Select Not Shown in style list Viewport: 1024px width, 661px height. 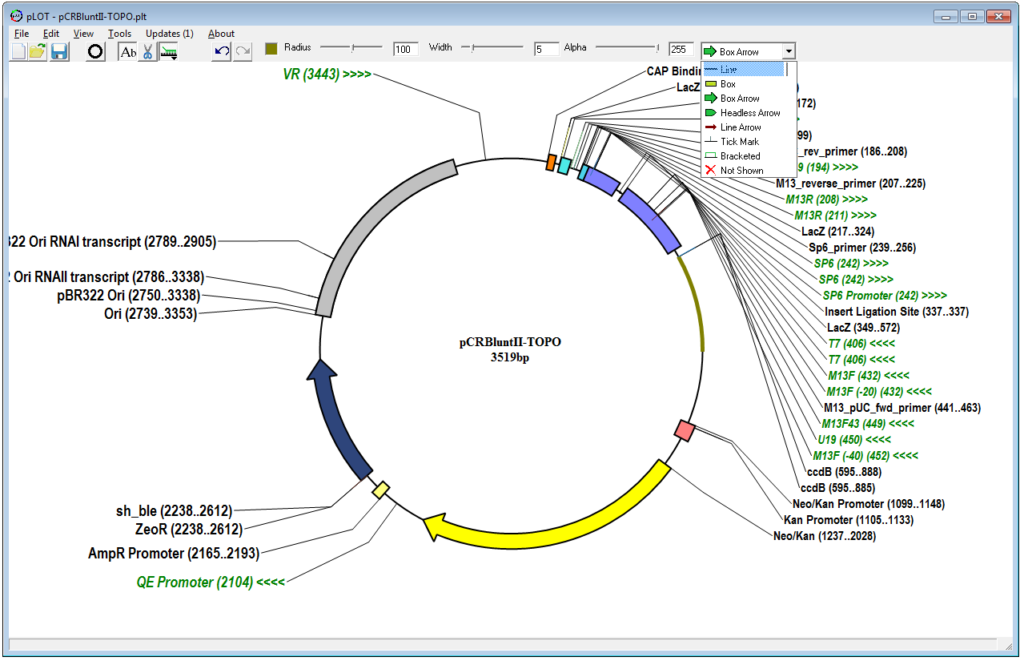coord(741,171)
